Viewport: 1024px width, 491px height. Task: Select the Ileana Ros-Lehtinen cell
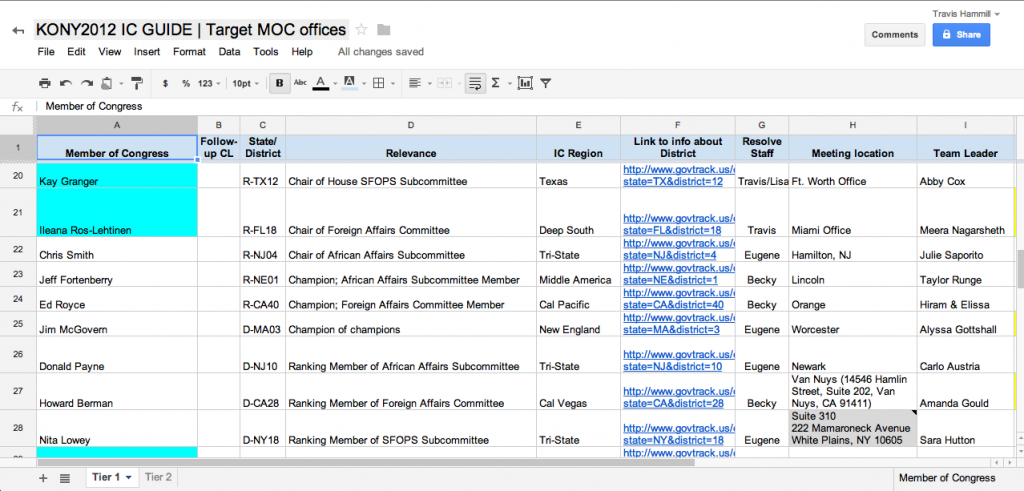click(x=117, y=212)
